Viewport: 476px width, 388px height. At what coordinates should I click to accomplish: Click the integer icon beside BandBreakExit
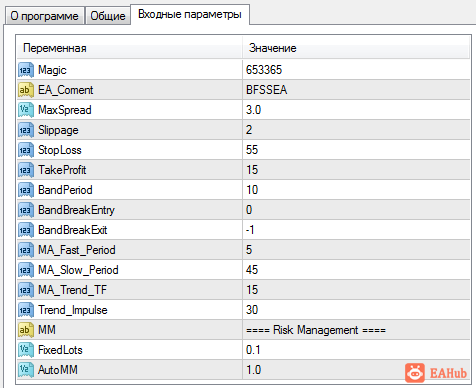click(x=26, y=230)
